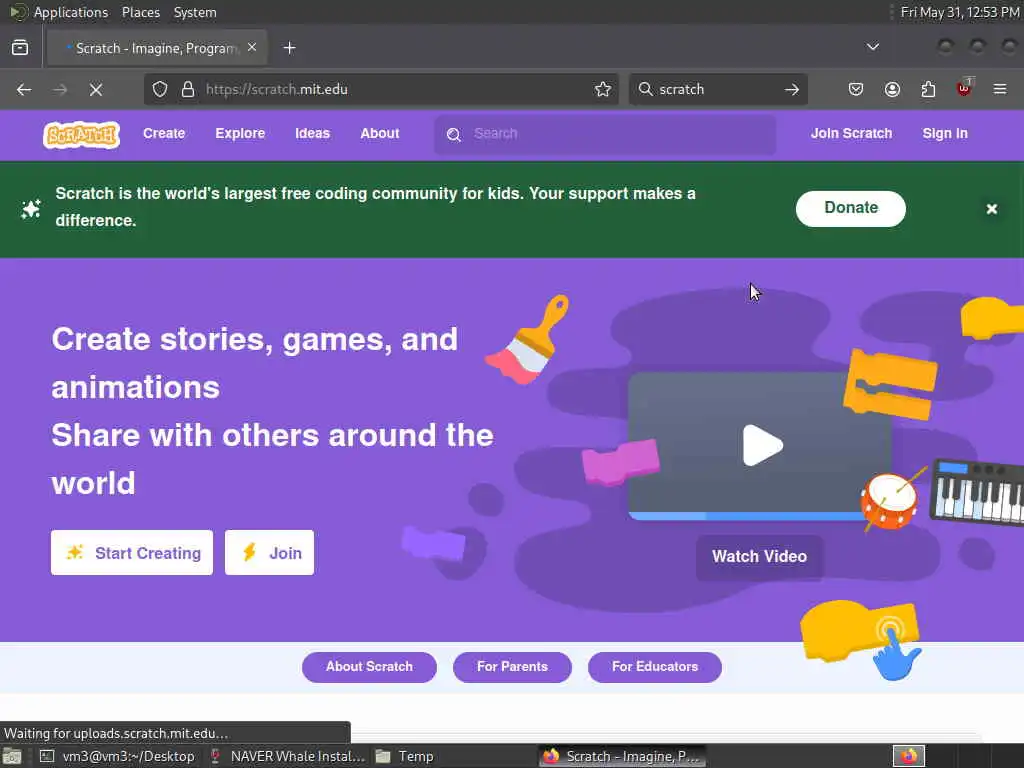
Task: Click the sparkle icon in donation banner
Action: point(31,208)
